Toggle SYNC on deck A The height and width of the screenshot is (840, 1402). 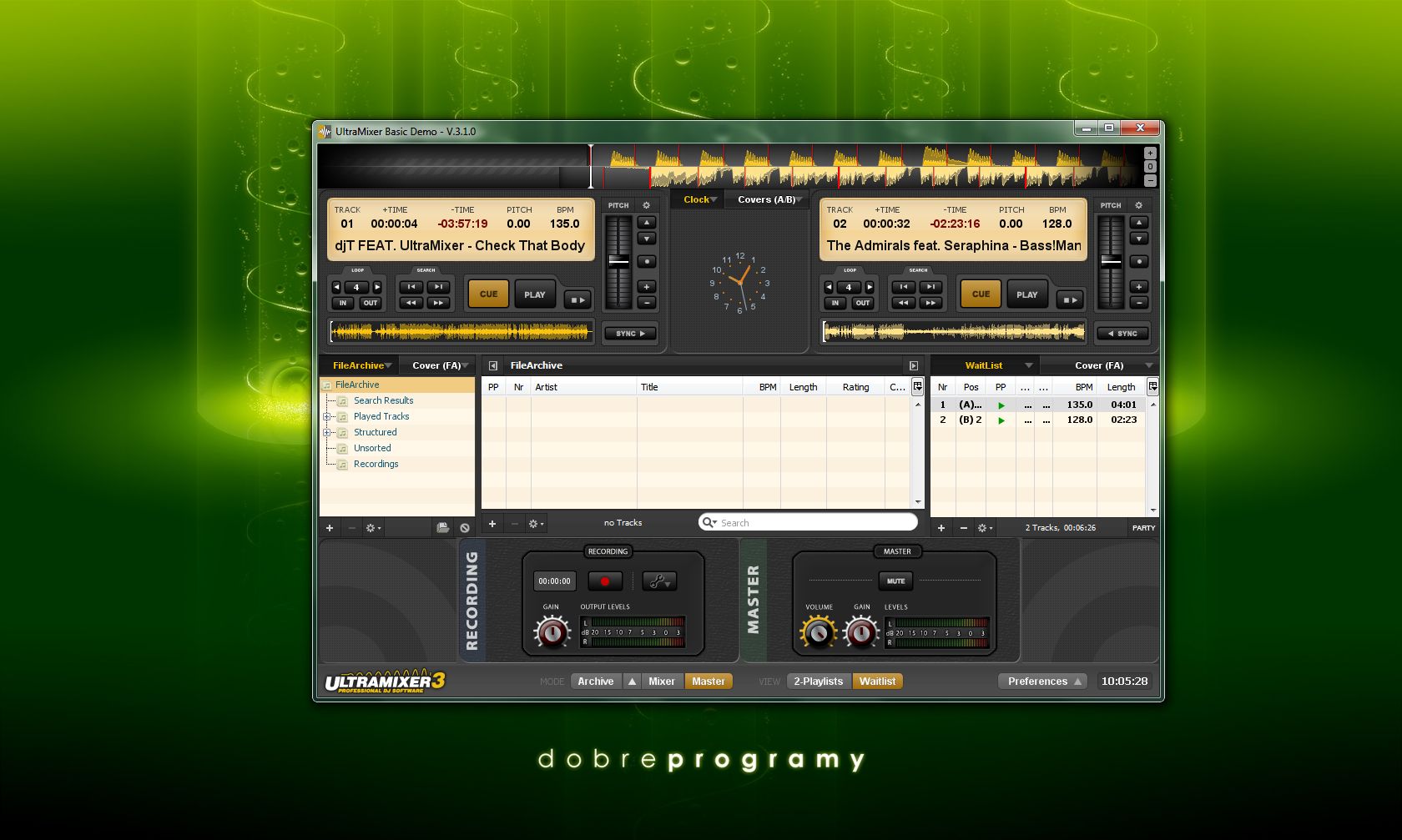click(630, 334)
